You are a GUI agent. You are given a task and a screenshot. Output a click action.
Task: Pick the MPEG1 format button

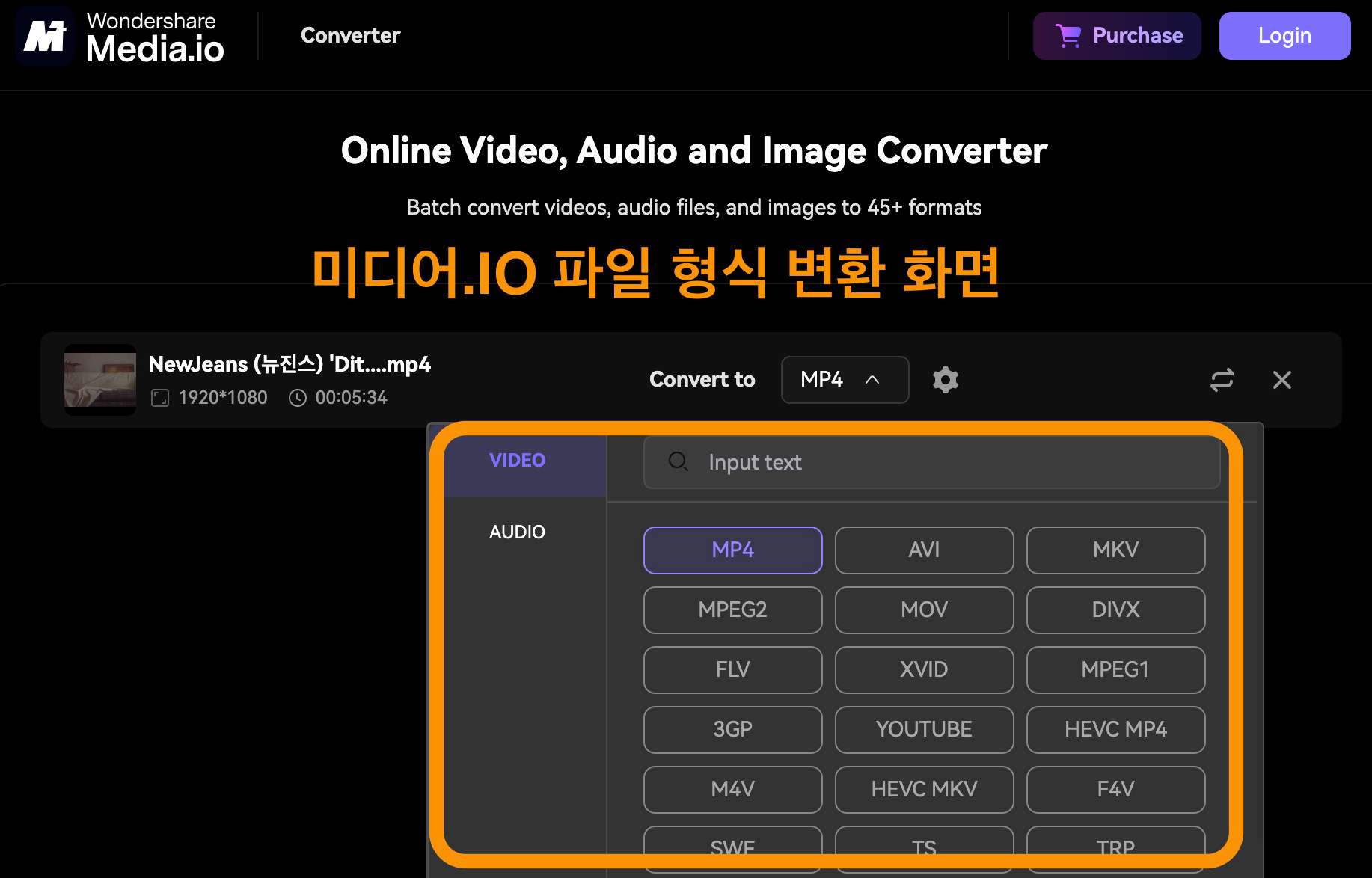[x=1116, y=670]
